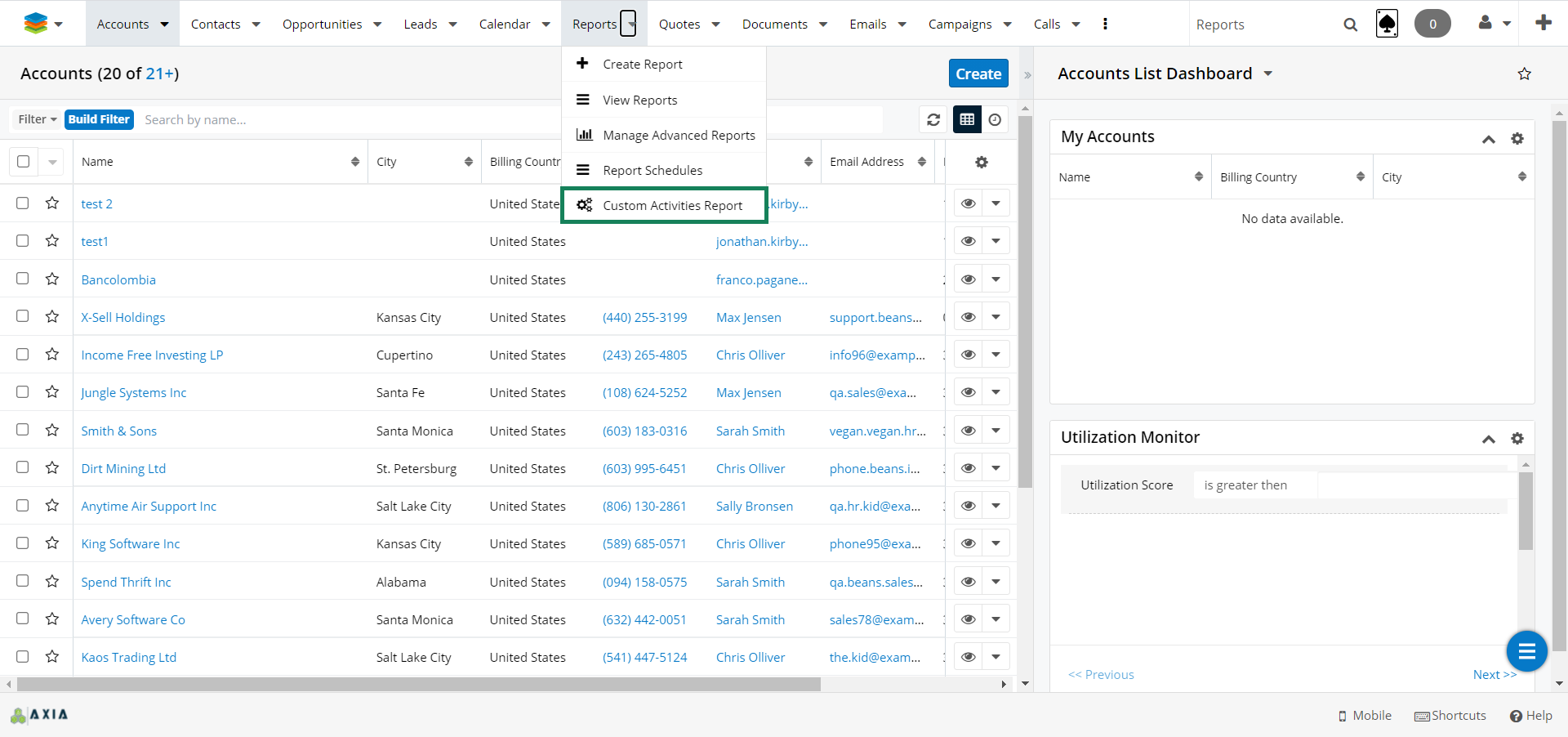
Task: Tick the select all records checkbox
Action: click(x=24, y=162)
